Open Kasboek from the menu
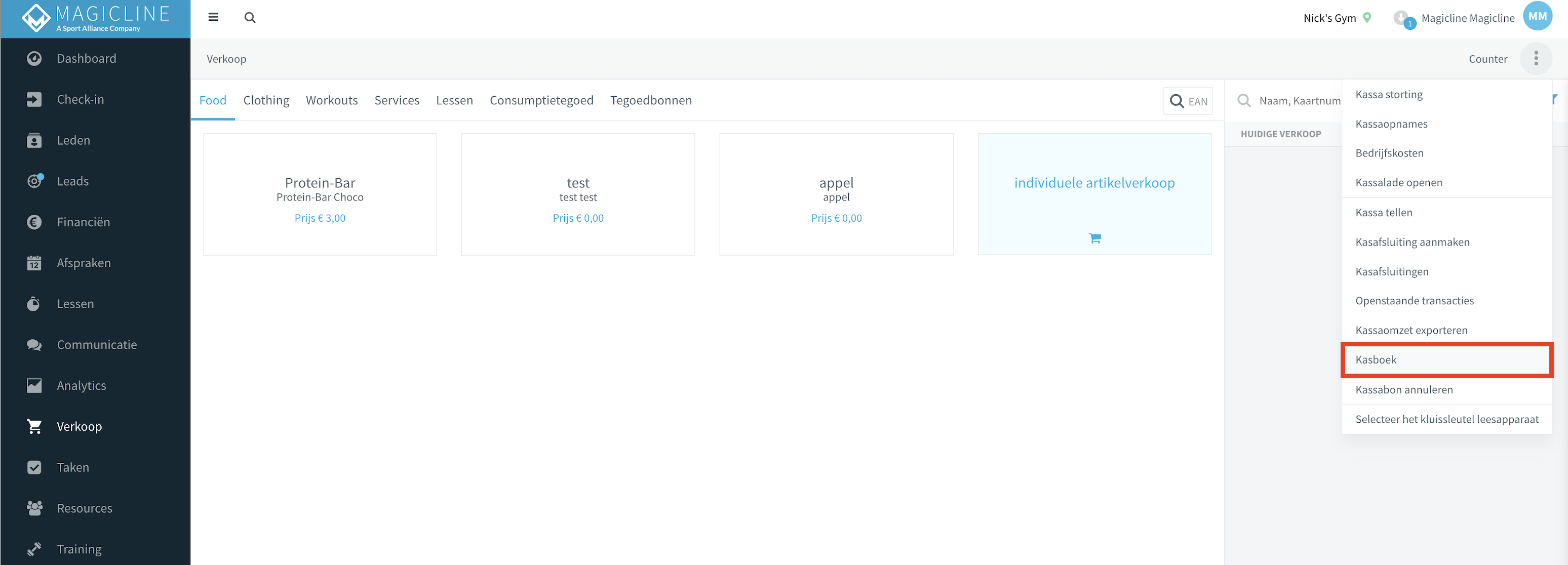Viewport: 1568px width, 565px height. pos(1446,359)
